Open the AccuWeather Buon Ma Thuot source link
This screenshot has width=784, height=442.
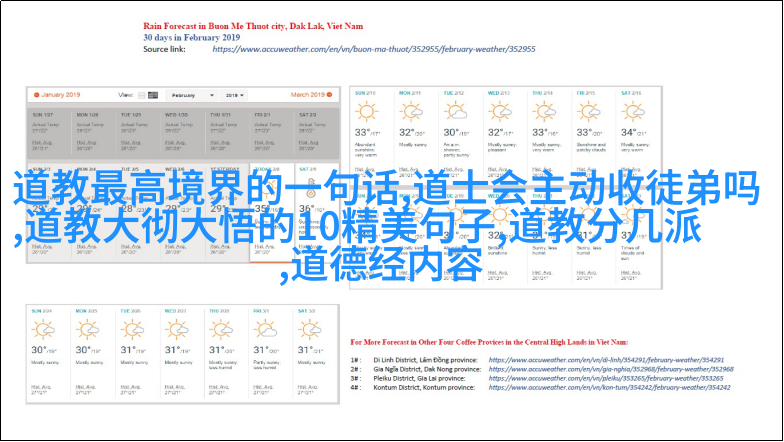(x=374, y=49)
